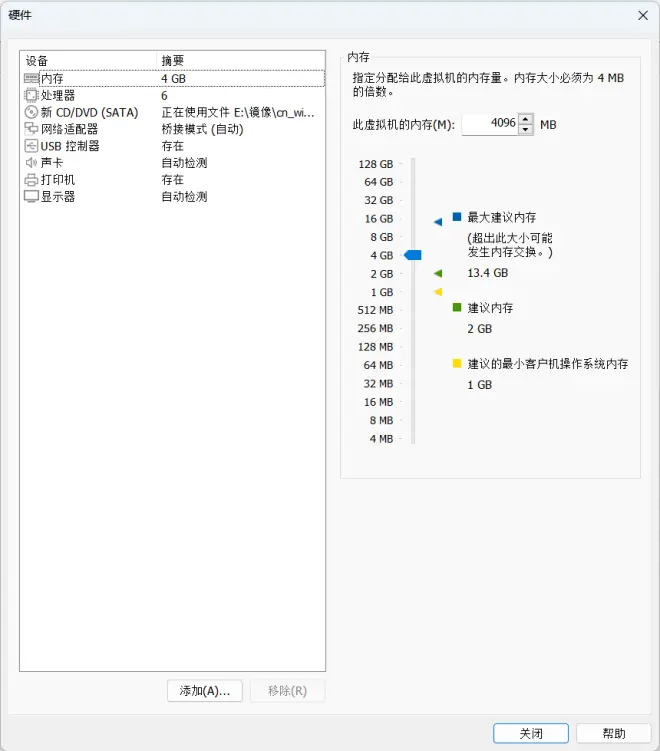This screenshot has height=751, width=660.
Task: Click the 4 MB slider scale label
Action: (381, 438)
